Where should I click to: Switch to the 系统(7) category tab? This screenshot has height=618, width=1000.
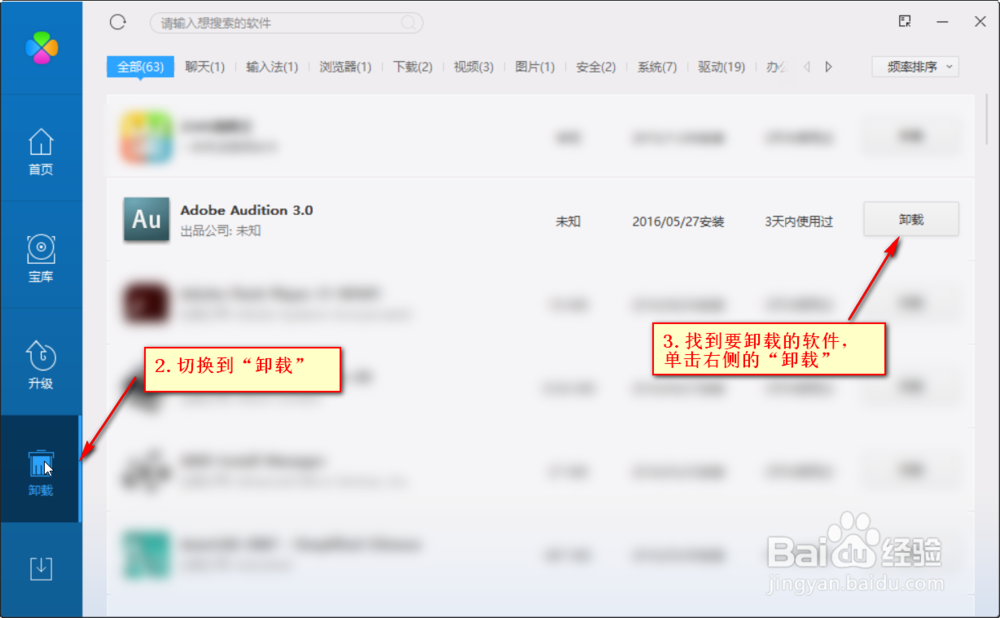point(656,66)
